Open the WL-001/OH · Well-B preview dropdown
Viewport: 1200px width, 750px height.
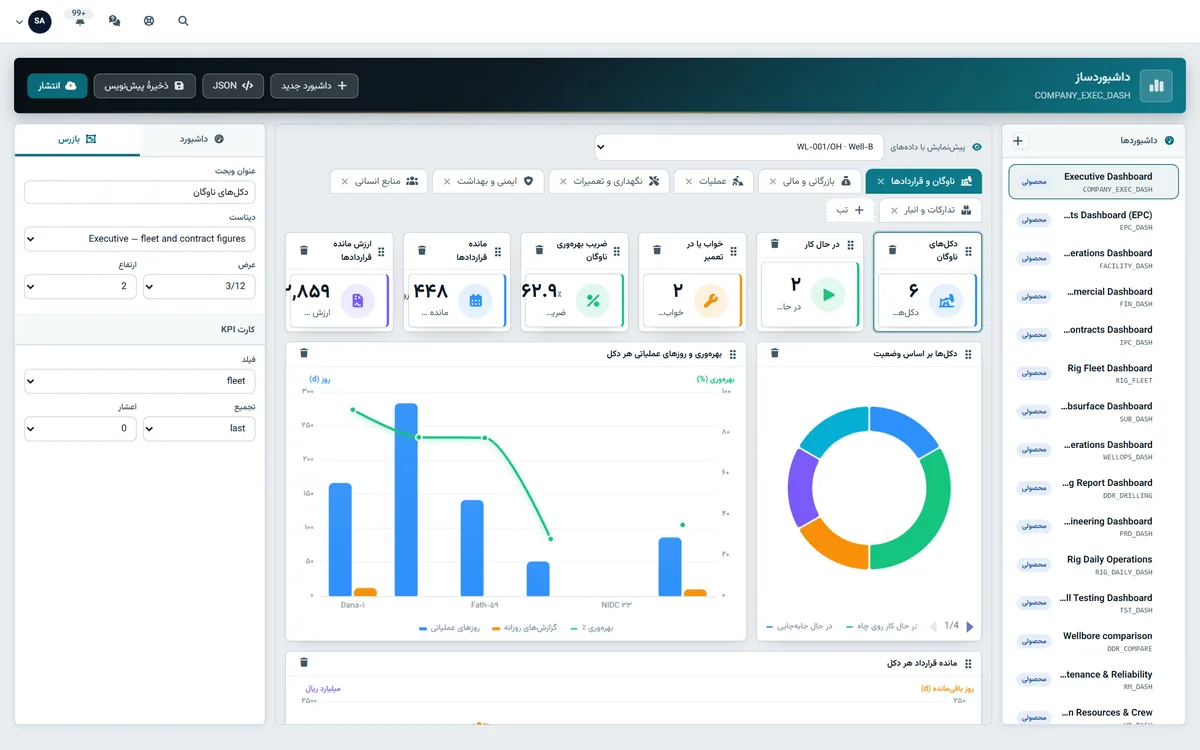(739, 147)
